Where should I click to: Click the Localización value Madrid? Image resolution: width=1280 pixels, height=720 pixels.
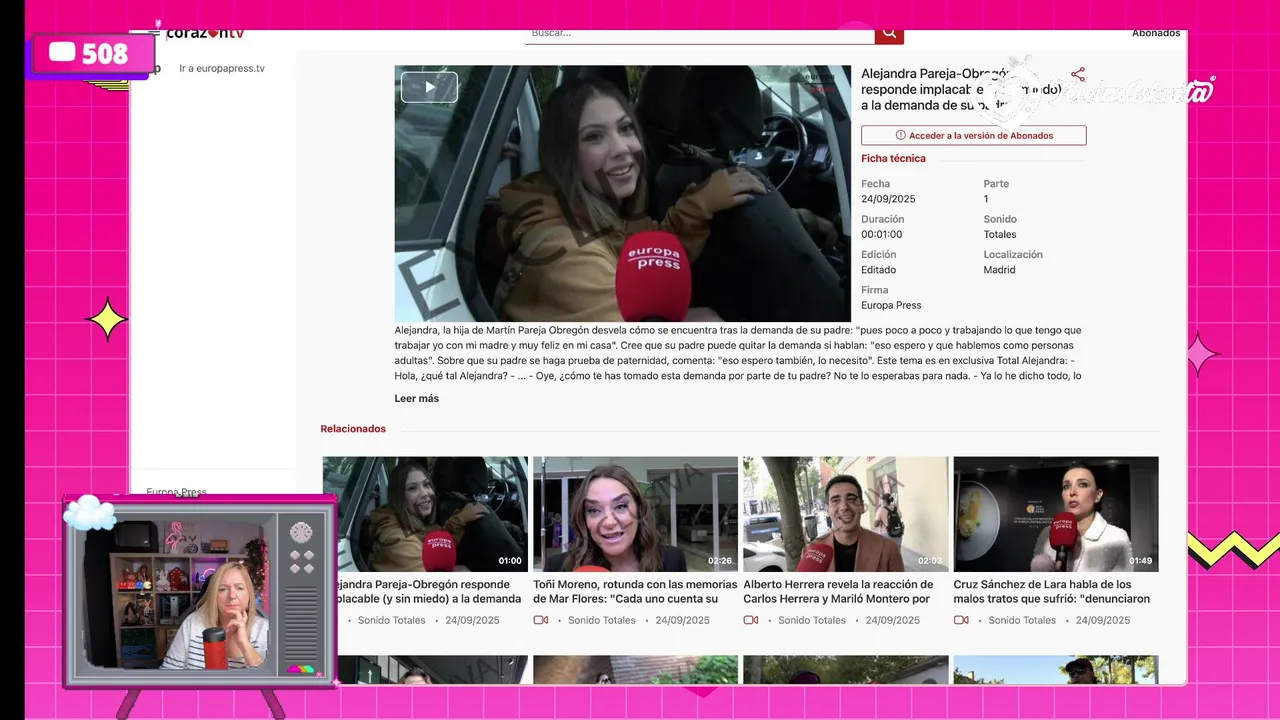999,270
